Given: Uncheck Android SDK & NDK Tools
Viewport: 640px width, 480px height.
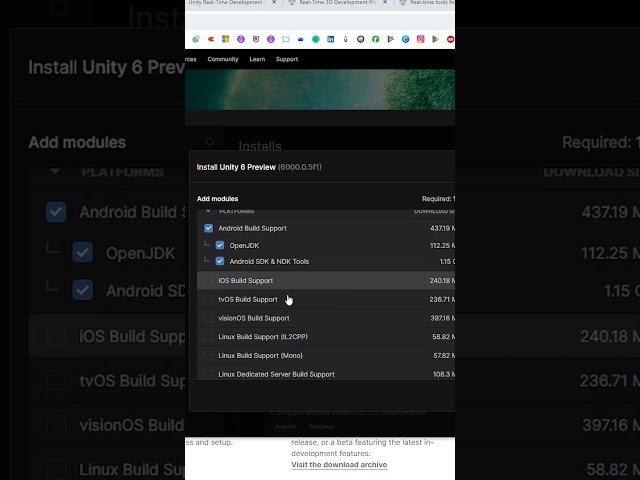Looking at the screenshot, I should tap(220, 261).
